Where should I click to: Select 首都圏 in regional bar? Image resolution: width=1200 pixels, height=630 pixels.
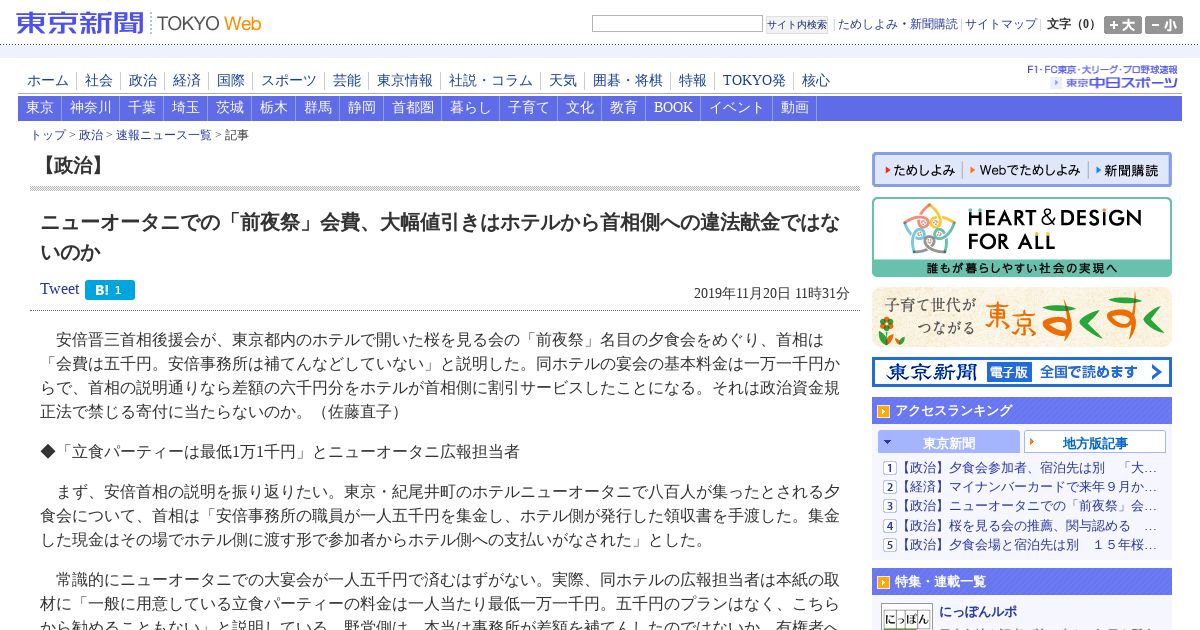pos(413,108)
